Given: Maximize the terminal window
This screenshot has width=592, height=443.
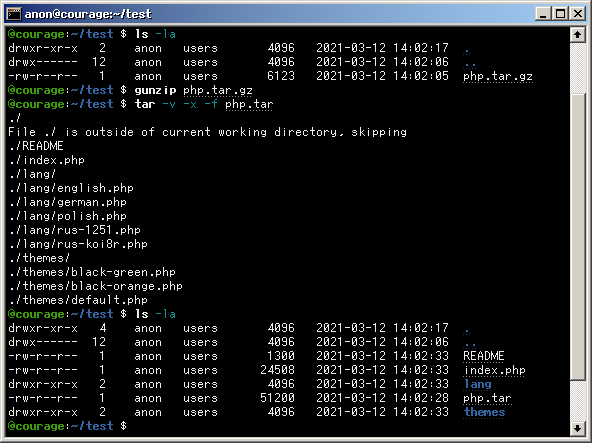Looking at the screenshot, I should (561, 14).
